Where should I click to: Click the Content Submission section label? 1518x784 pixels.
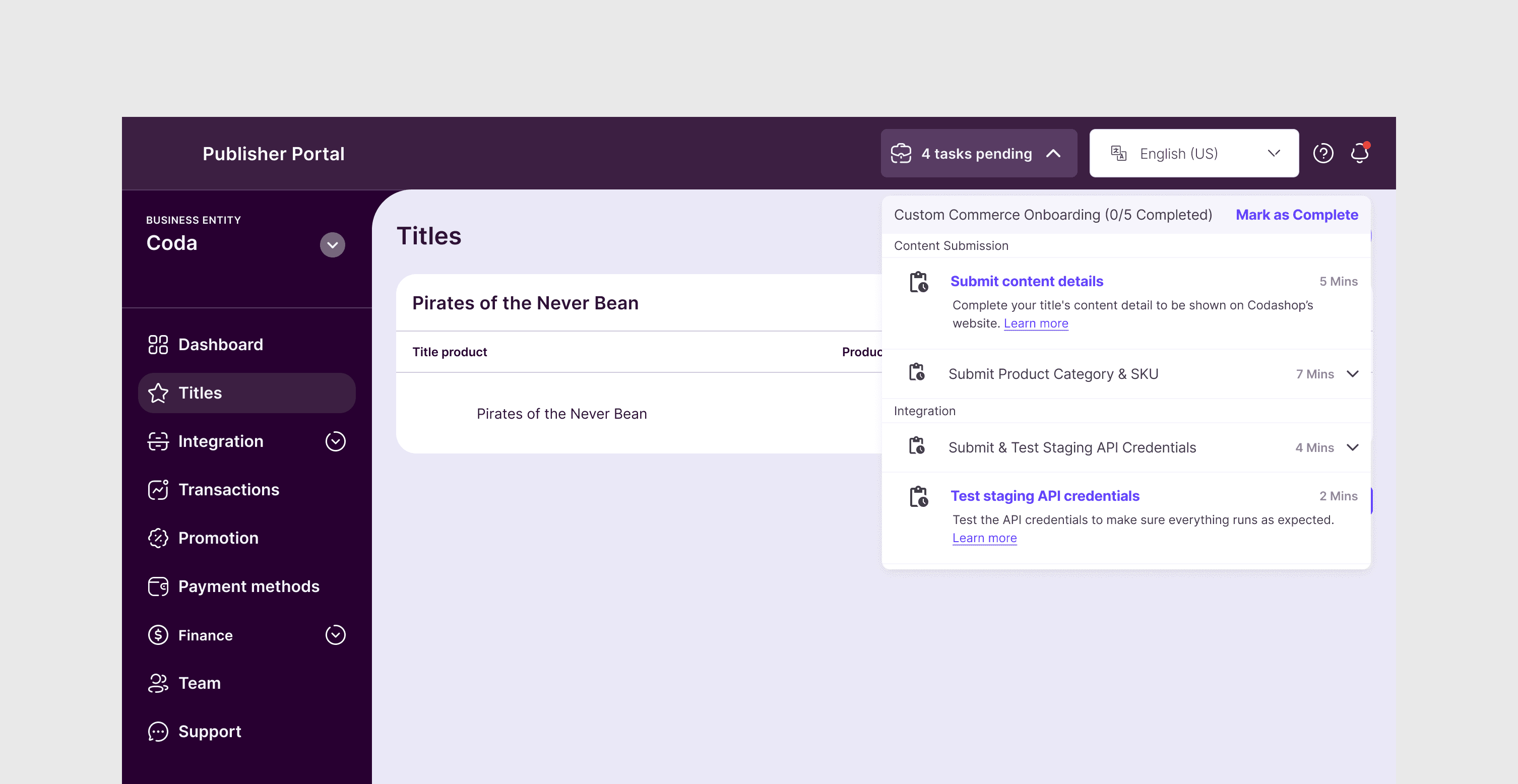[951, 245]
